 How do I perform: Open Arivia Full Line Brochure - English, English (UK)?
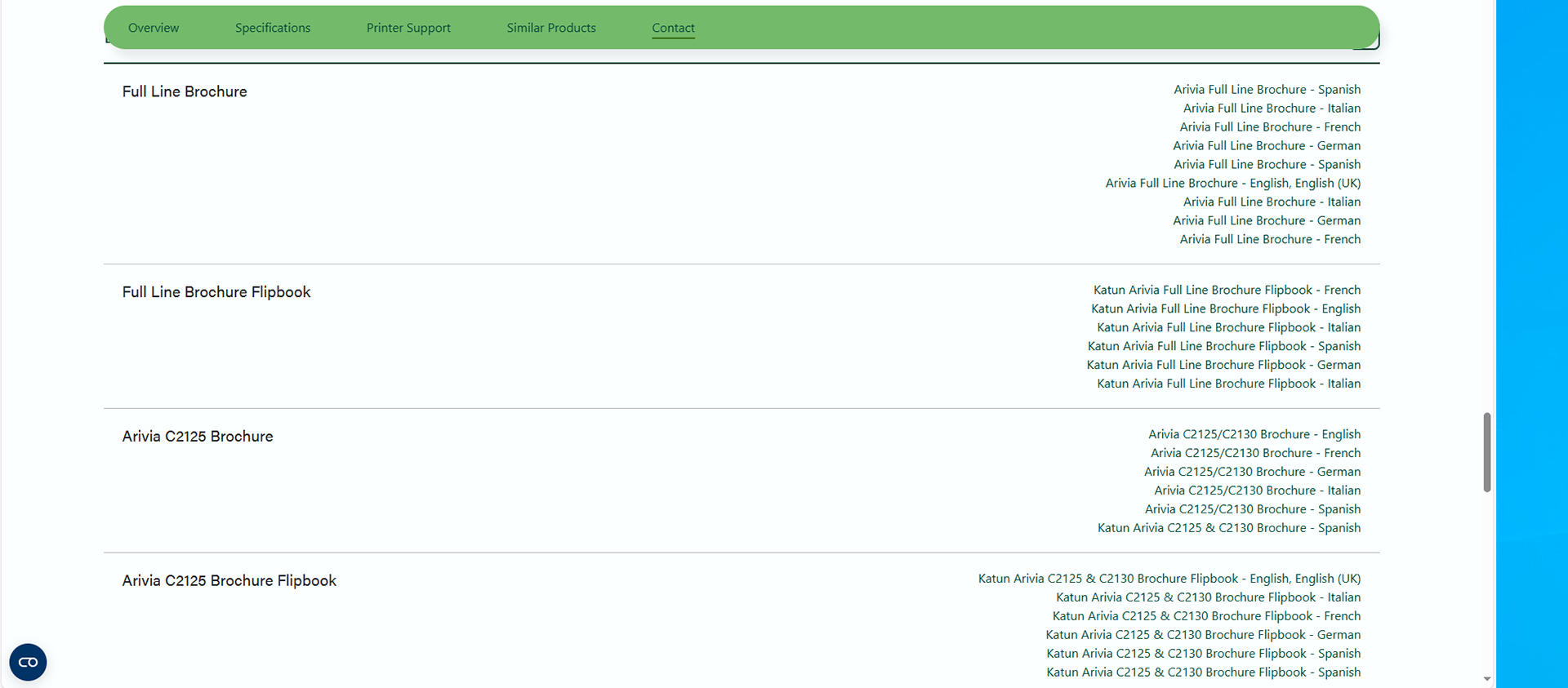click(x=1233, y=183)
